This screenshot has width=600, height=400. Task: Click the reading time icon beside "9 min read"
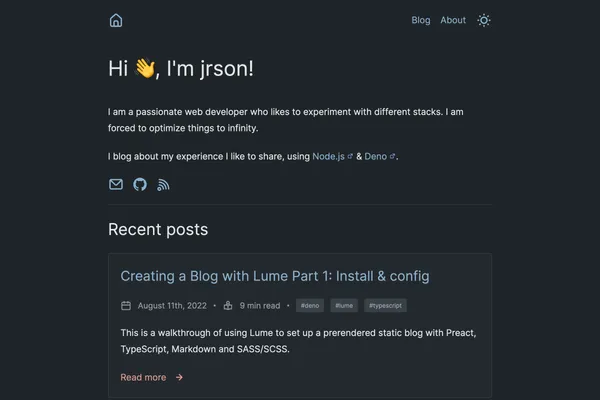[228, 306]
